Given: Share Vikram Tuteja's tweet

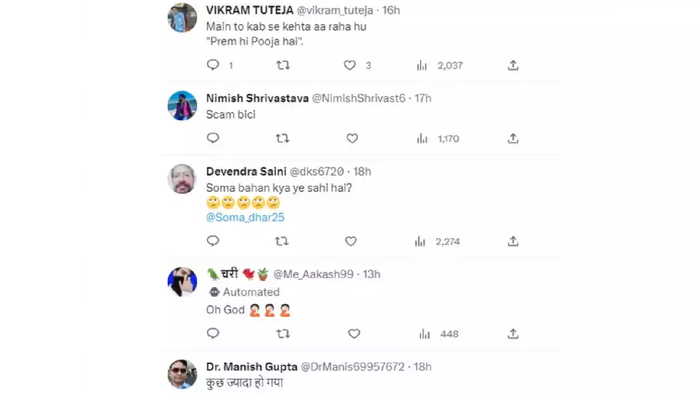Looking at the screenshot, I should pyautogui.click(x=513, y=65).
